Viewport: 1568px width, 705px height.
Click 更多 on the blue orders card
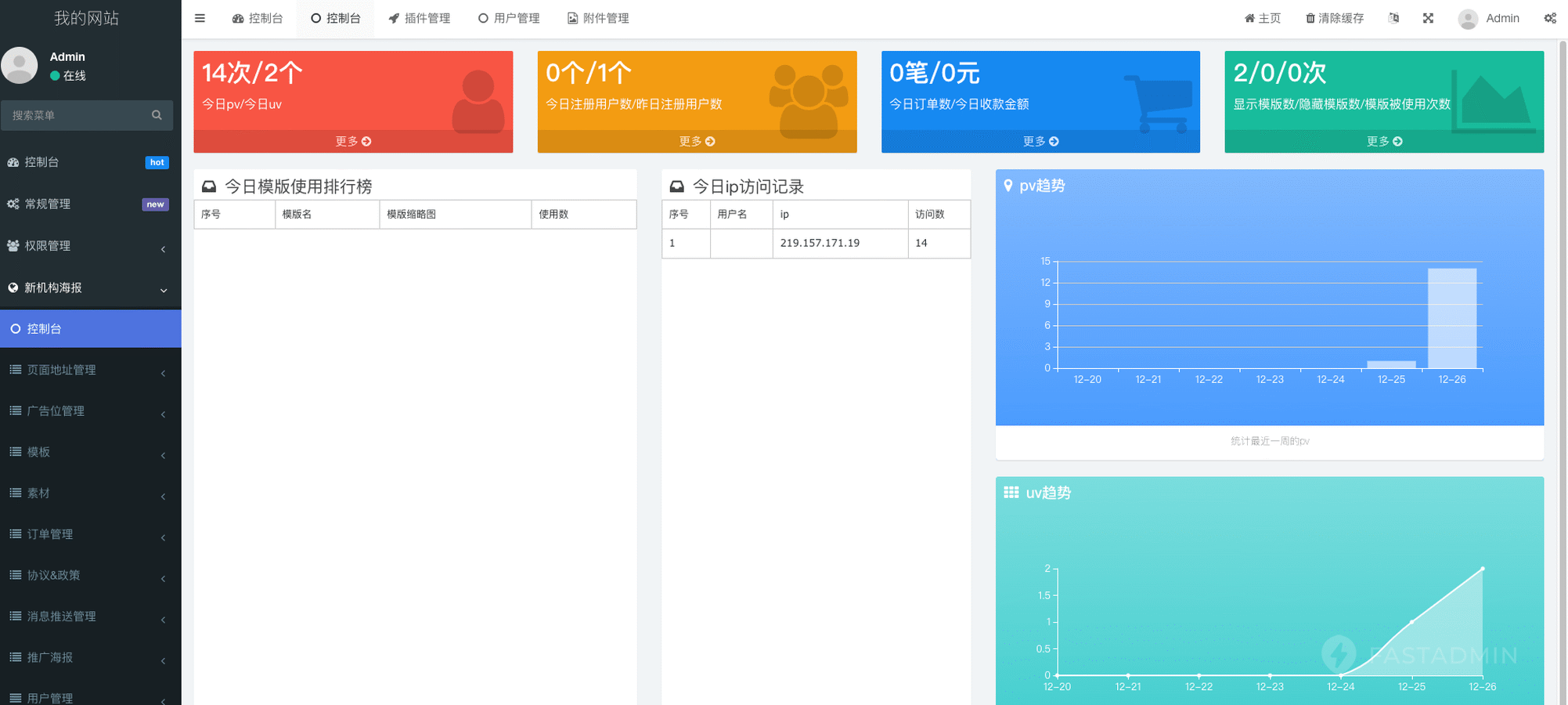tap(1040, 141)
